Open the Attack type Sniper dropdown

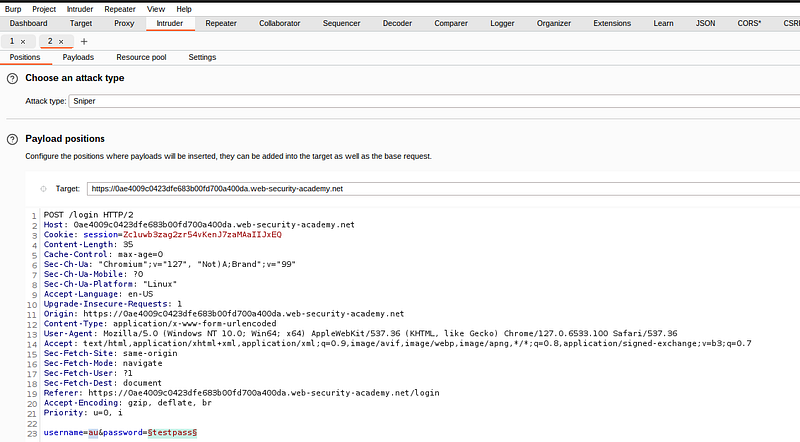[x=434, y=101]
